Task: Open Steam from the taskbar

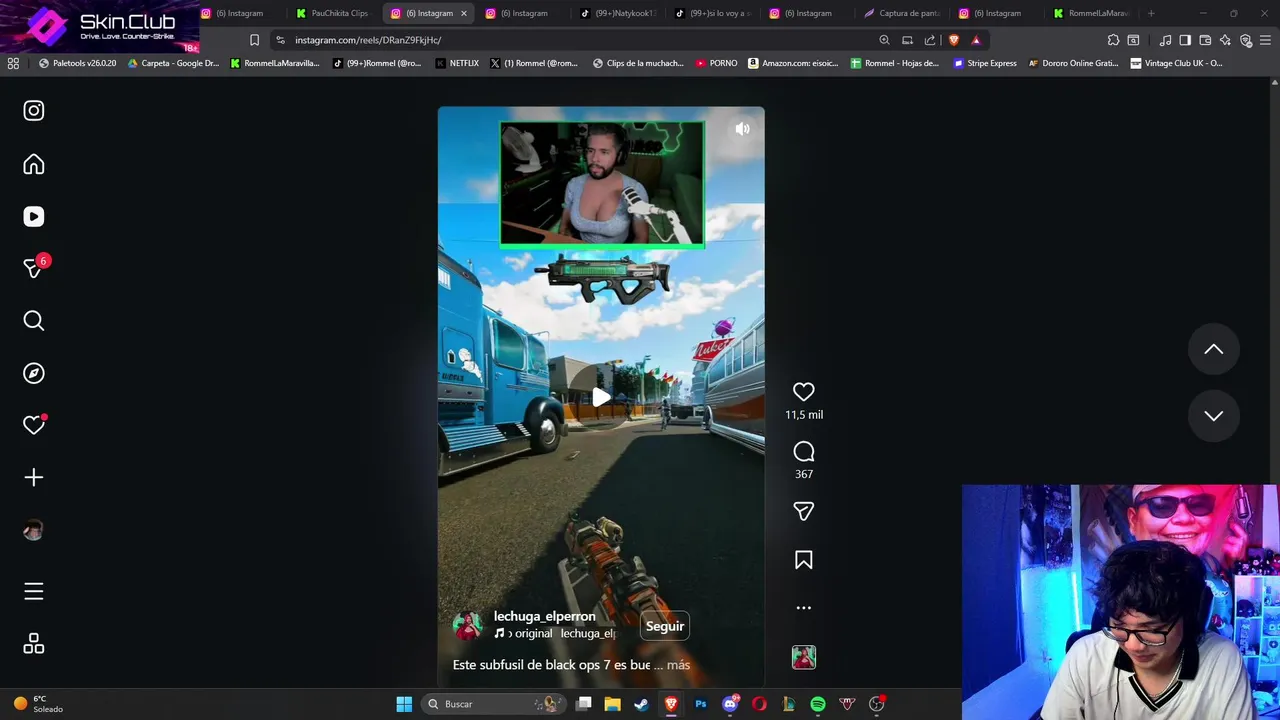Action: (641, 704)
